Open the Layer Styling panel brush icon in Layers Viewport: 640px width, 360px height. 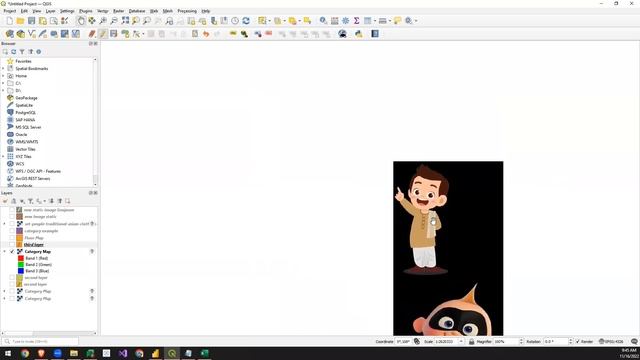coord(5,201)
